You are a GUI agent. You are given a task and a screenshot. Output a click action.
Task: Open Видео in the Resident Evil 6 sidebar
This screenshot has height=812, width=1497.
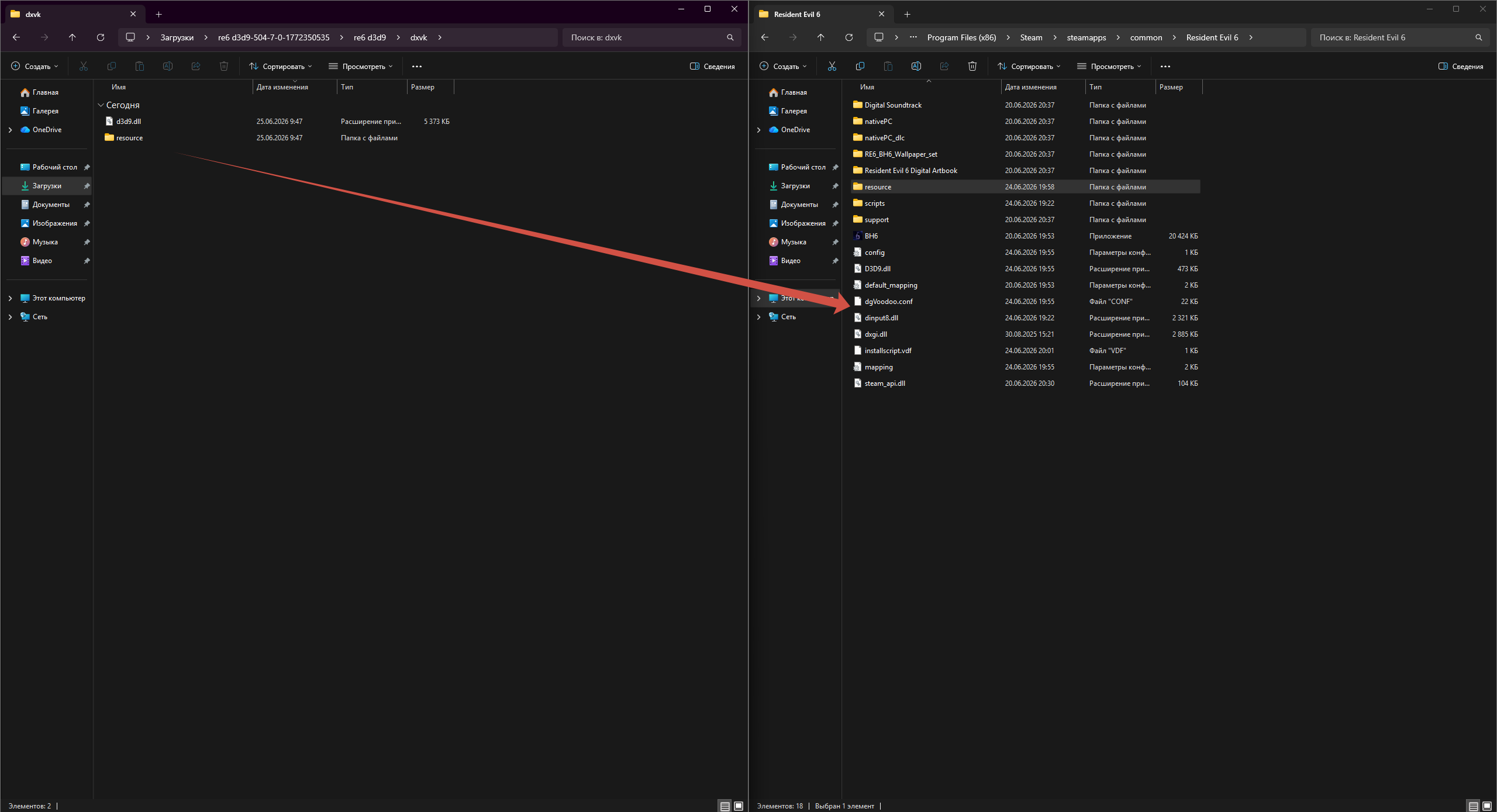(x=791, y=261)
